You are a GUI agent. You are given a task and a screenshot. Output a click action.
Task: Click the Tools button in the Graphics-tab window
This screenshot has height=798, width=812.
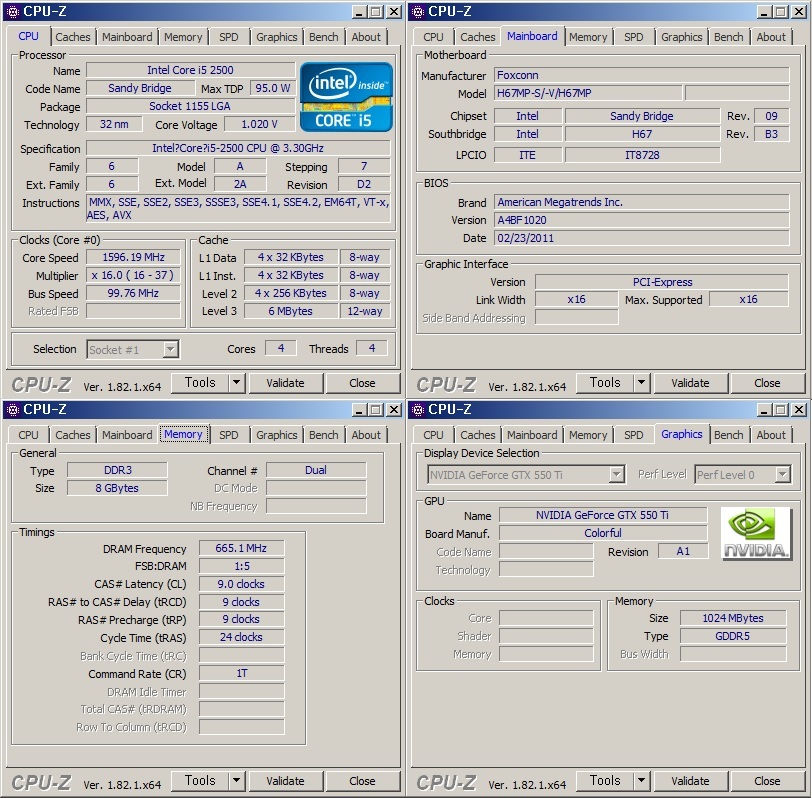[x=605, y=781]
